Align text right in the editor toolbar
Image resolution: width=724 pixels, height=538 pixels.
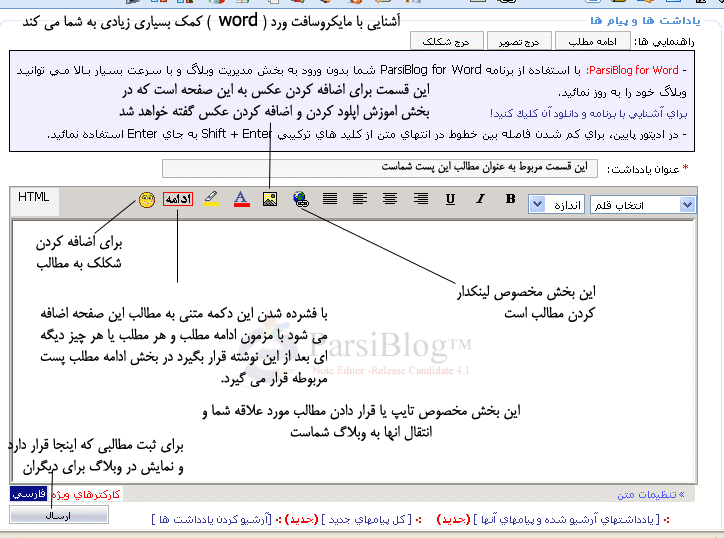[421, 199]
